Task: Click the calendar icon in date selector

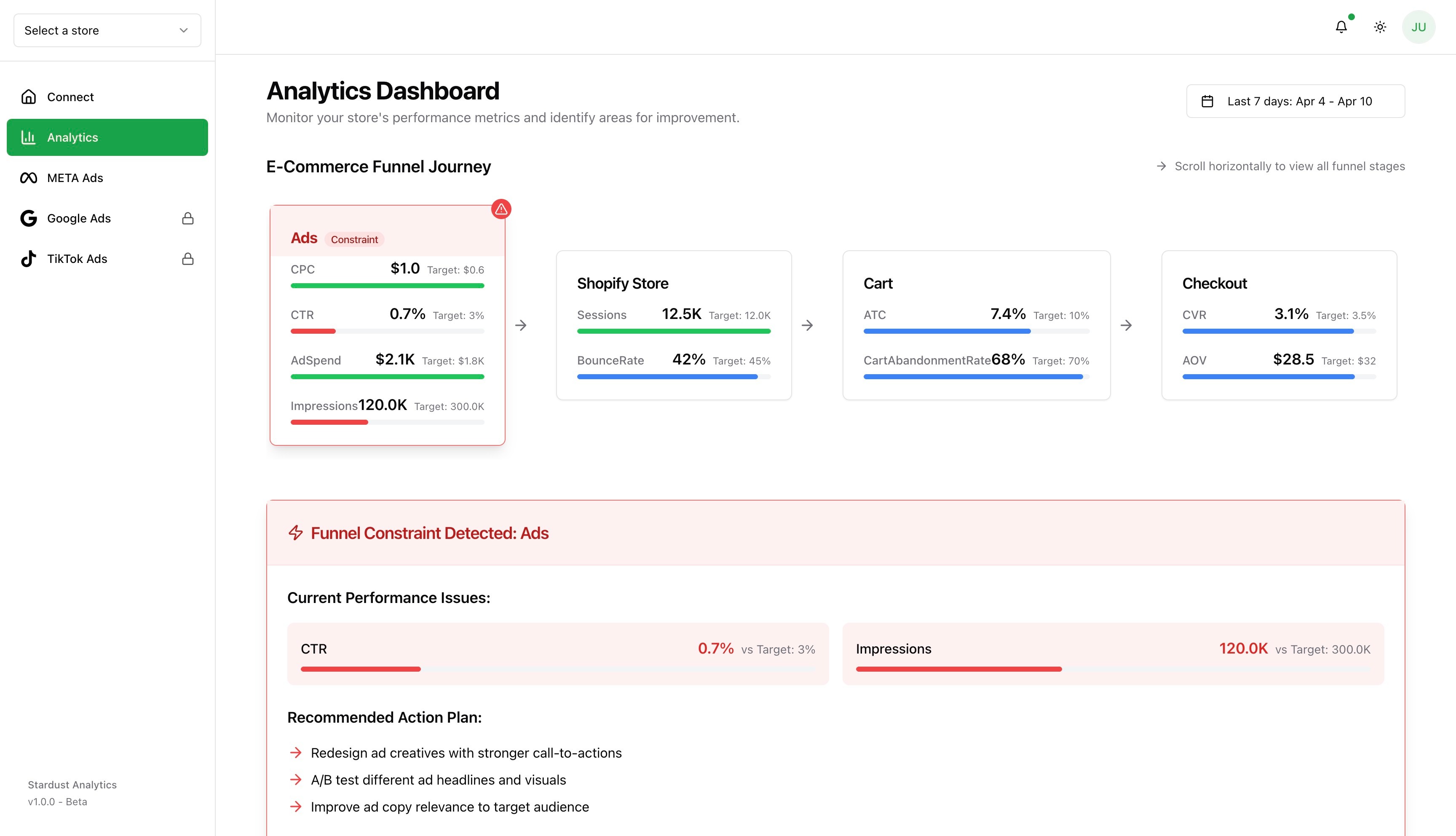Action: [x=1207, y=100]
